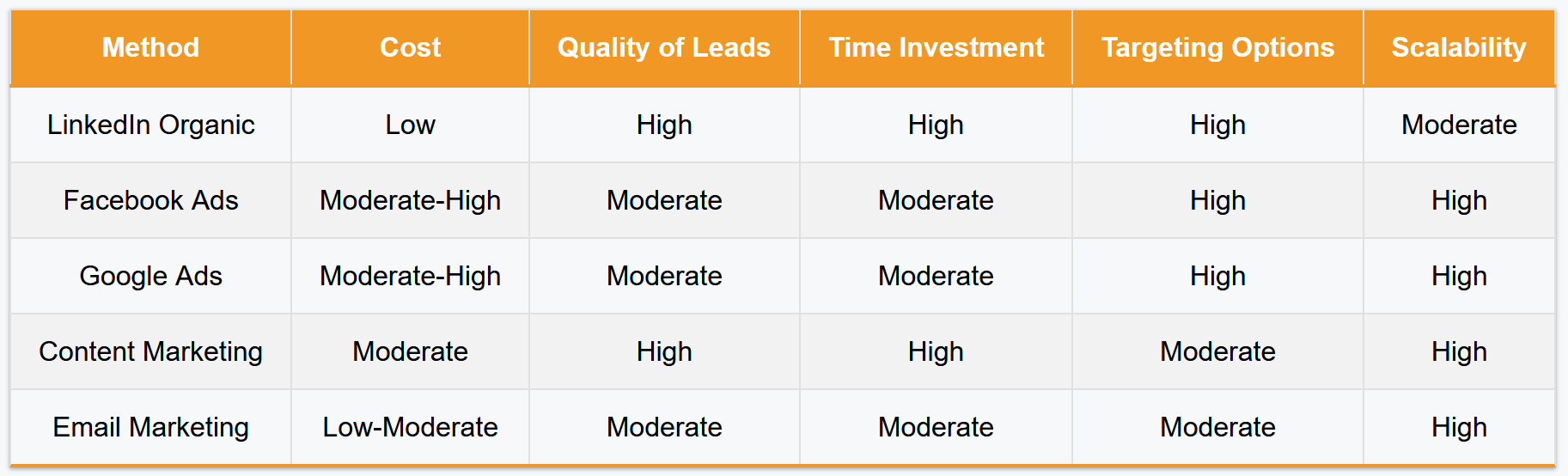Image resolution: width=1568 pixels, height=476 pixels.
Task: Click the Scalability column header
Action: pyautogui.click(x=1458, y=47)
